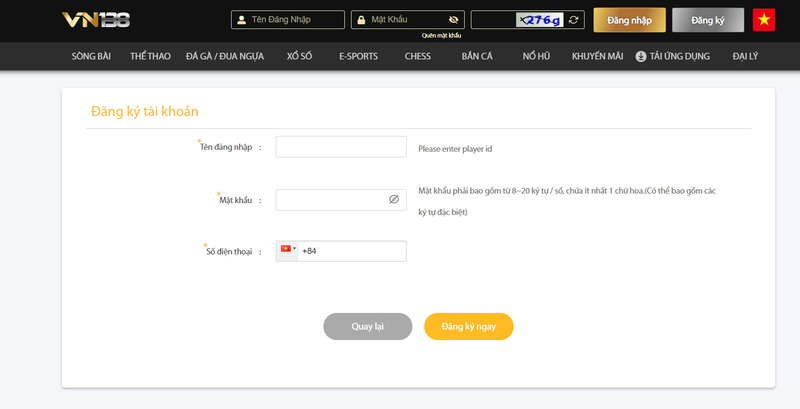The height and width of the screenshot is (409, 800).
Task: Click the download icon beside Tải ứng dụng
Action: click(x=641, y=56)
